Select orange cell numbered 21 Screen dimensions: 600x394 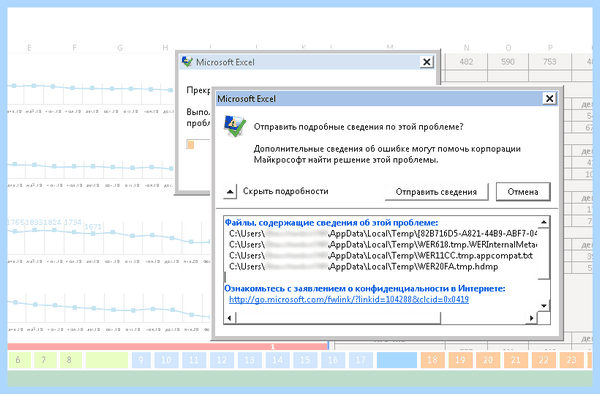pos(516,360)
